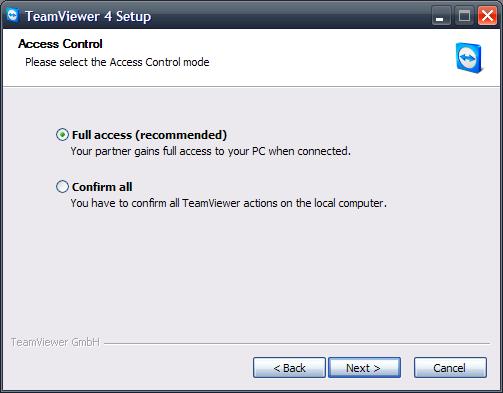Click the "Access Control" heading
The image size is (503, 393).
point(60,44)
